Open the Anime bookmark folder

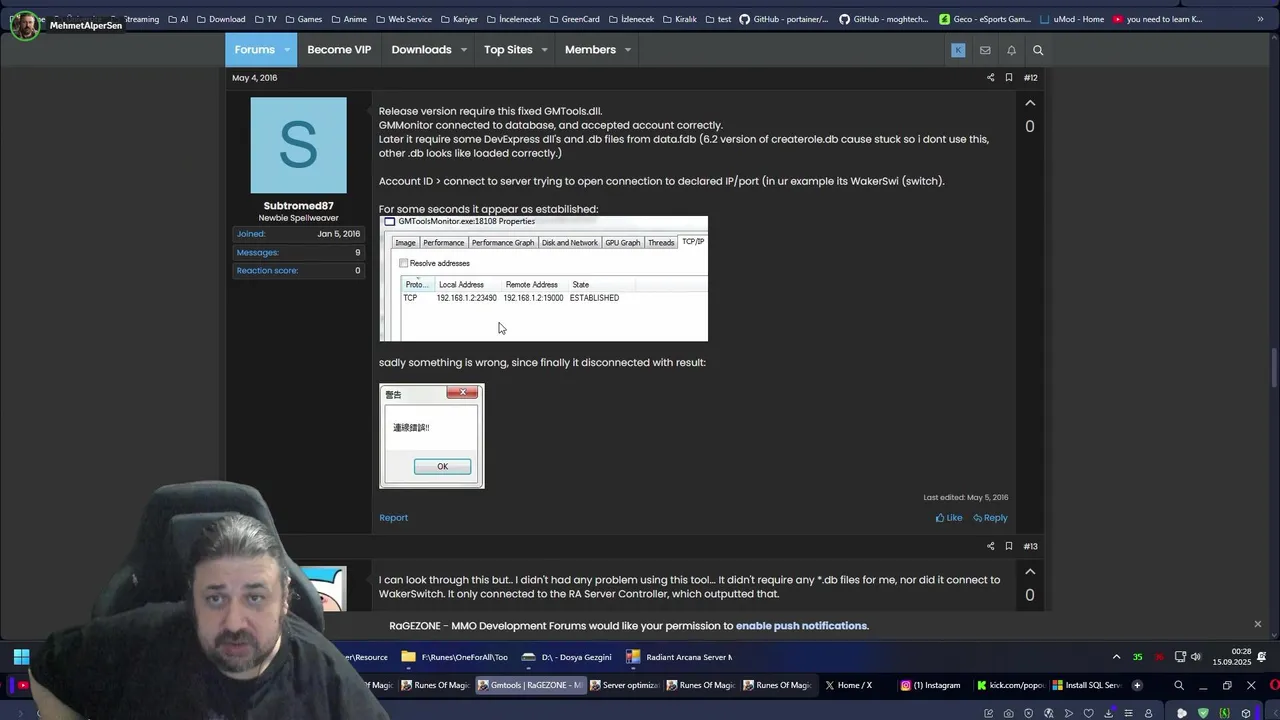click(x=348, y=19)
